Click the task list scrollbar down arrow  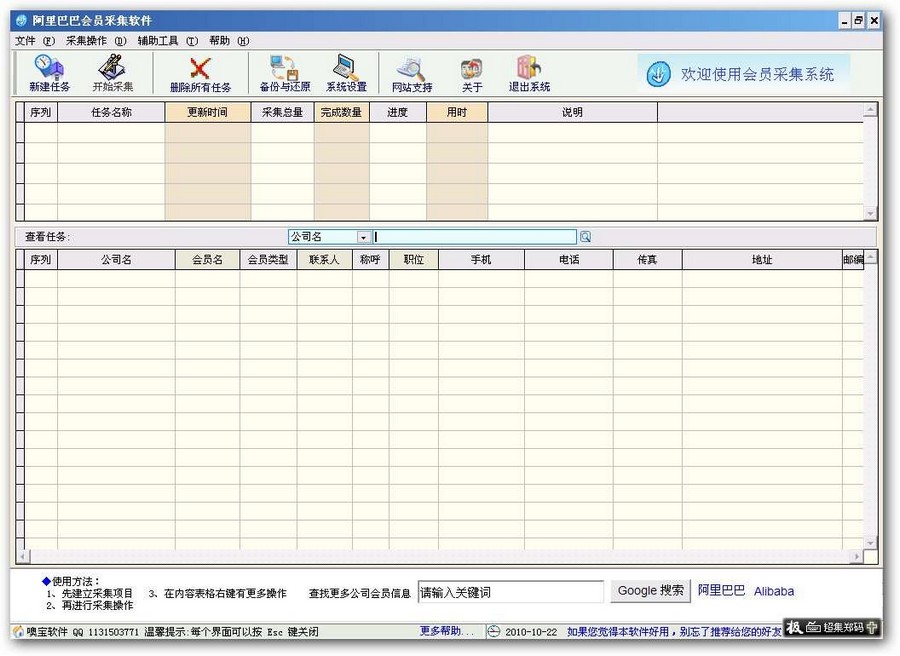(871, 214)
